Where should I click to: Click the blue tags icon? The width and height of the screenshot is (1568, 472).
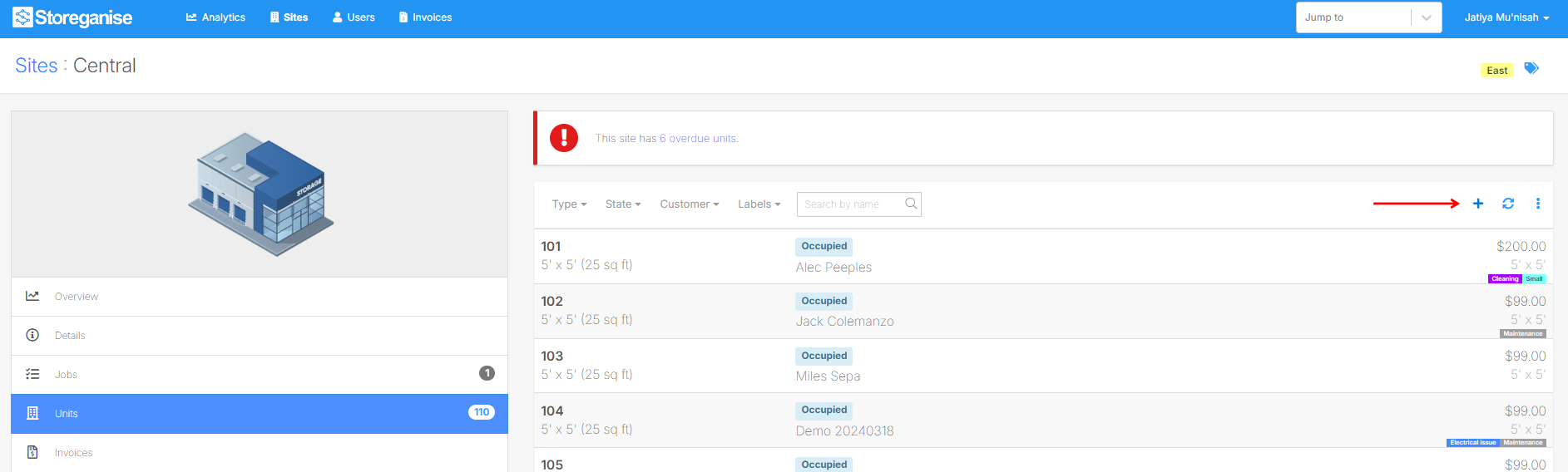pyautogui.click(x=1531, y=68)
